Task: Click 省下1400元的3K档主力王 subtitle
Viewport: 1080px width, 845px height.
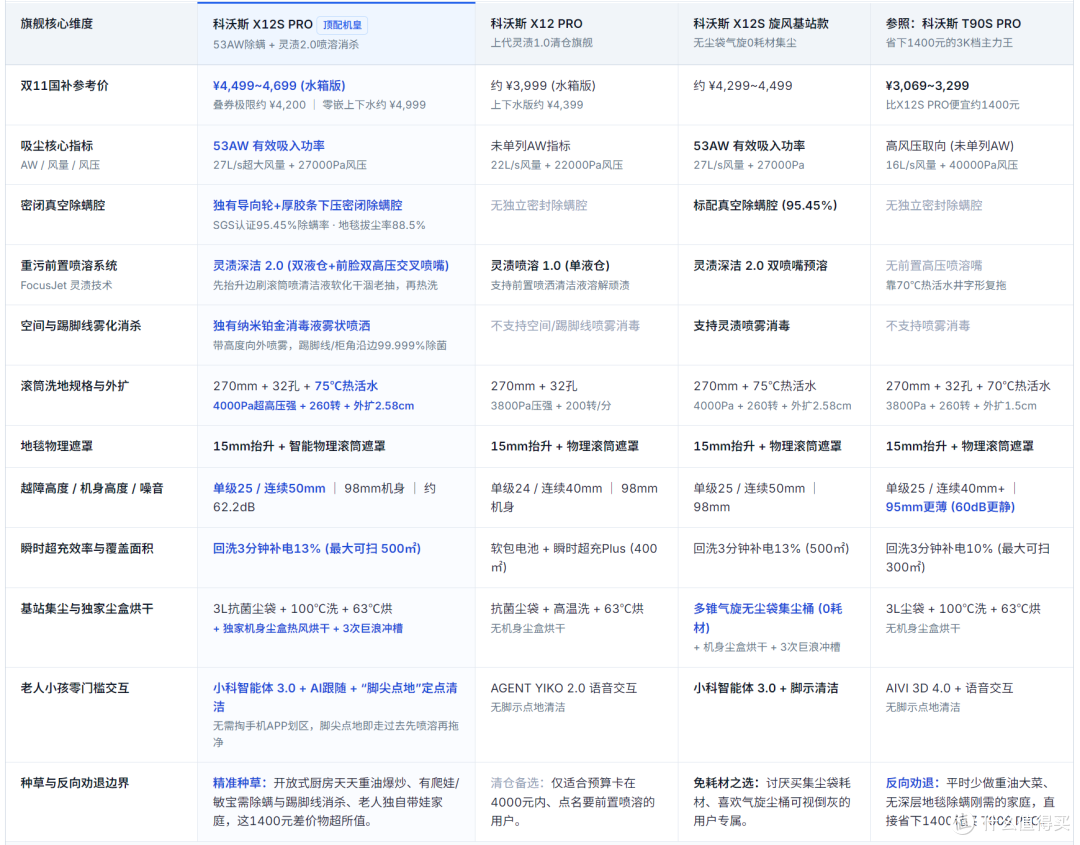Action: click(x=949, y=43)
